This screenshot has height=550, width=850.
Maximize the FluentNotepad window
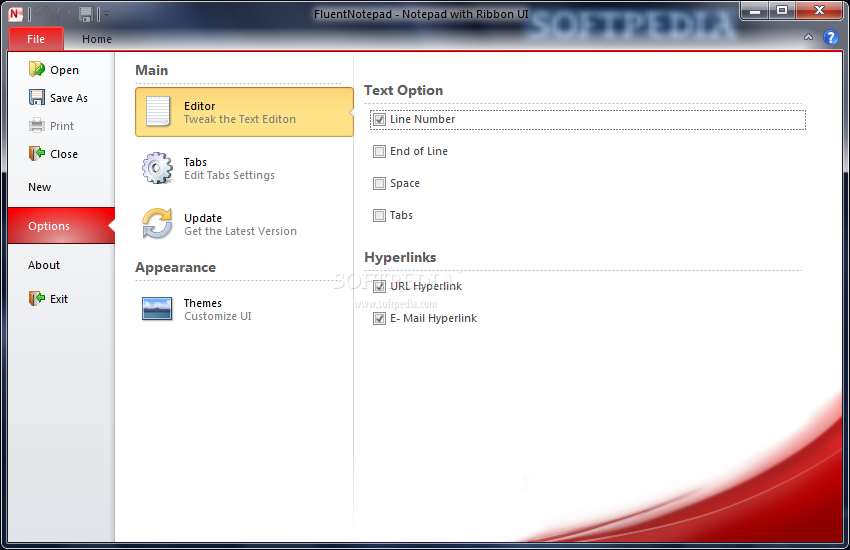click(782, 10)
